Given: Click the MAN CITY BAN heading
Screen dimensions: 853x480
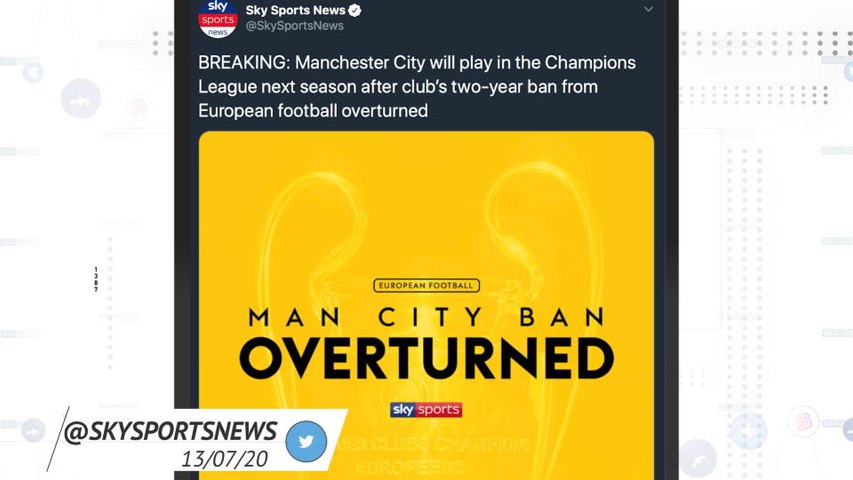Looking at the screenshot, I should click(426, 318).
